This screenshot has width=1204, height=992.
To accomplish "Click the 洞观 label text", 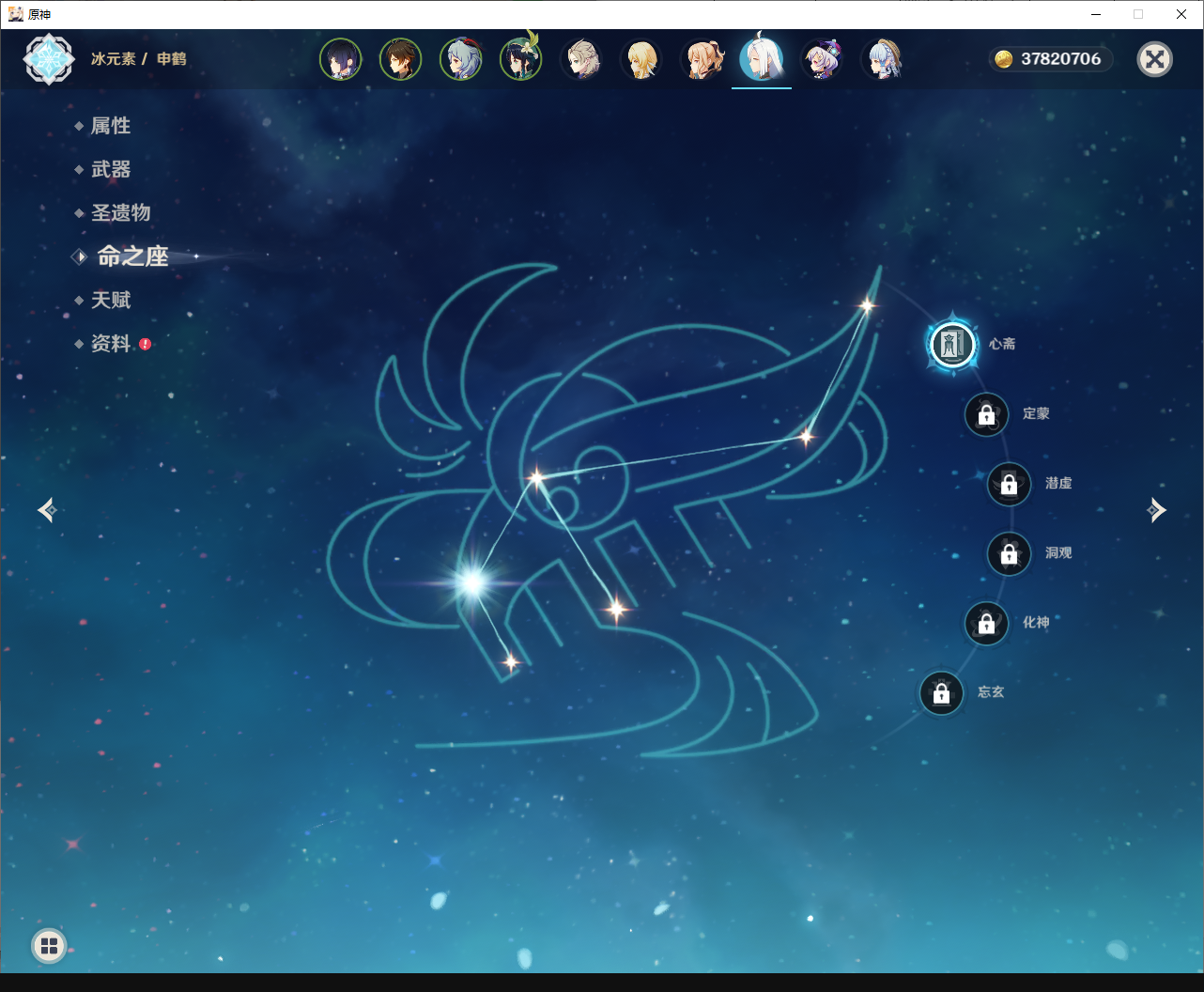I will tap(1058, 552).
